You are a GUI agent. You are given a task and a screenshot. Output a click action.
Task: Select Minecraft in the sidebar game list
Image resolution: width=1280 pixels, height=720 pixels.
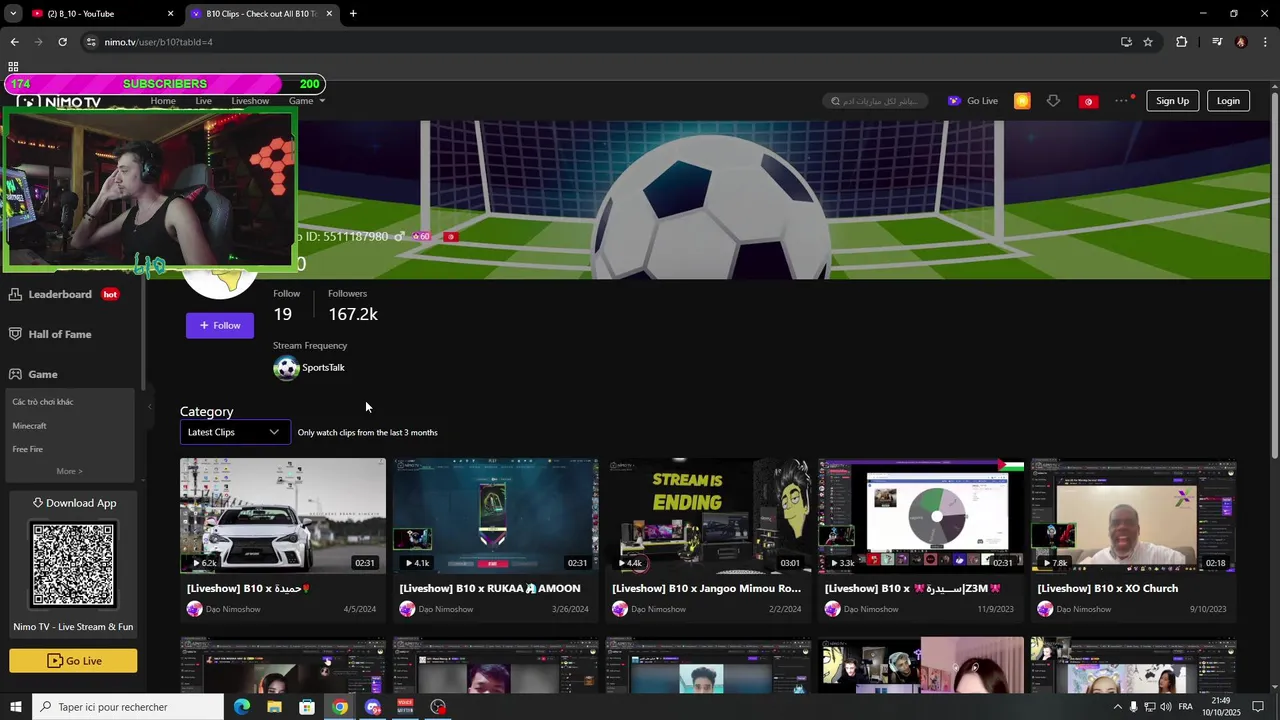[x=29, y=426]
